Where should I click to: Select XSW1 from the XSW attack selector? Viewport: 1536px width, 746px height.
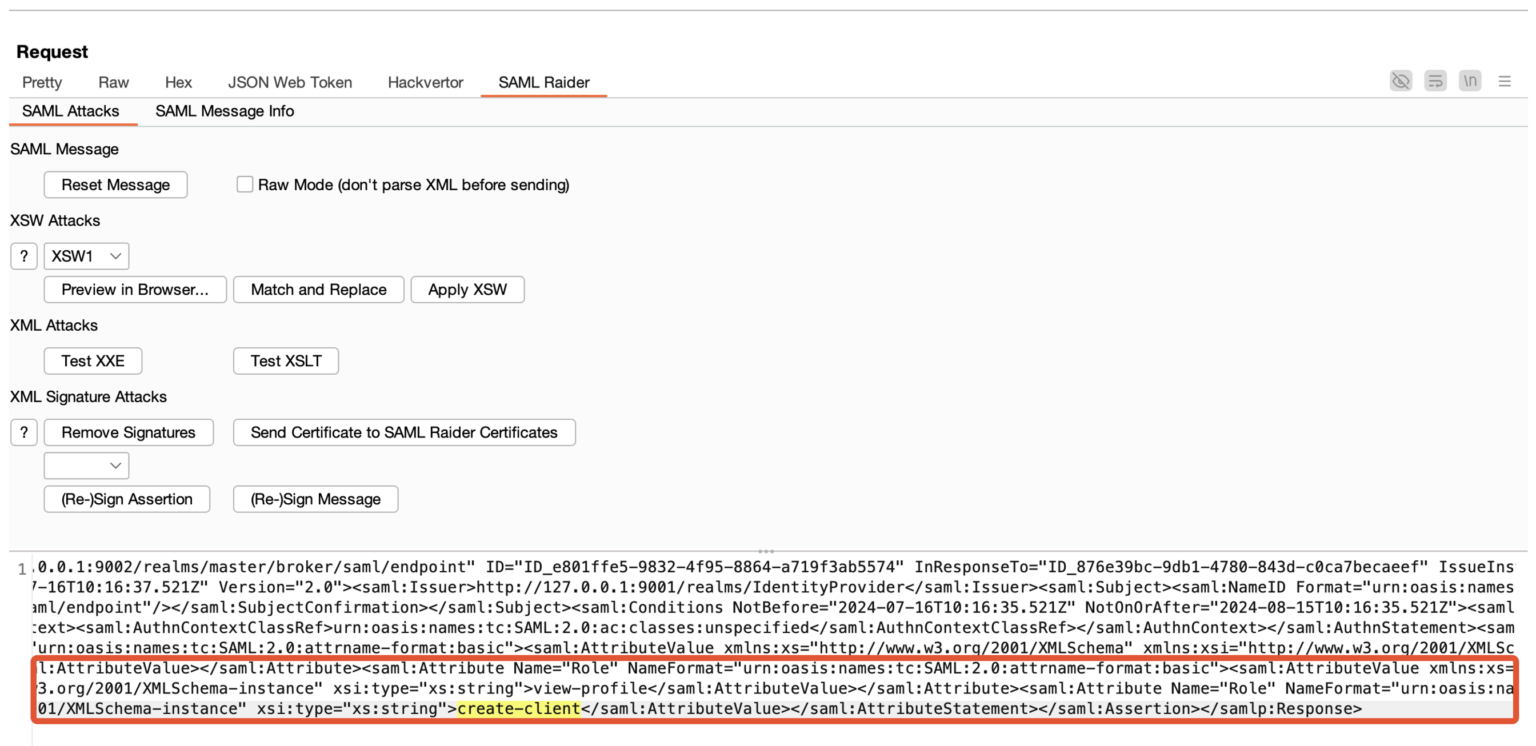pyautogui.click(x=86, y=255)
